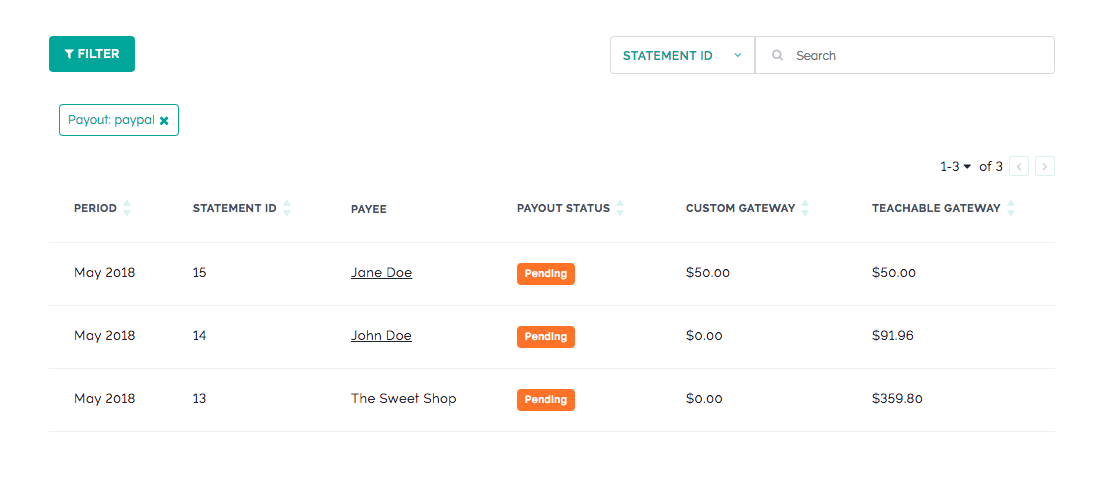This screenshot has height=492, width=1104.
Task: Open John Doe payee link
Action: tap(381, 336)
